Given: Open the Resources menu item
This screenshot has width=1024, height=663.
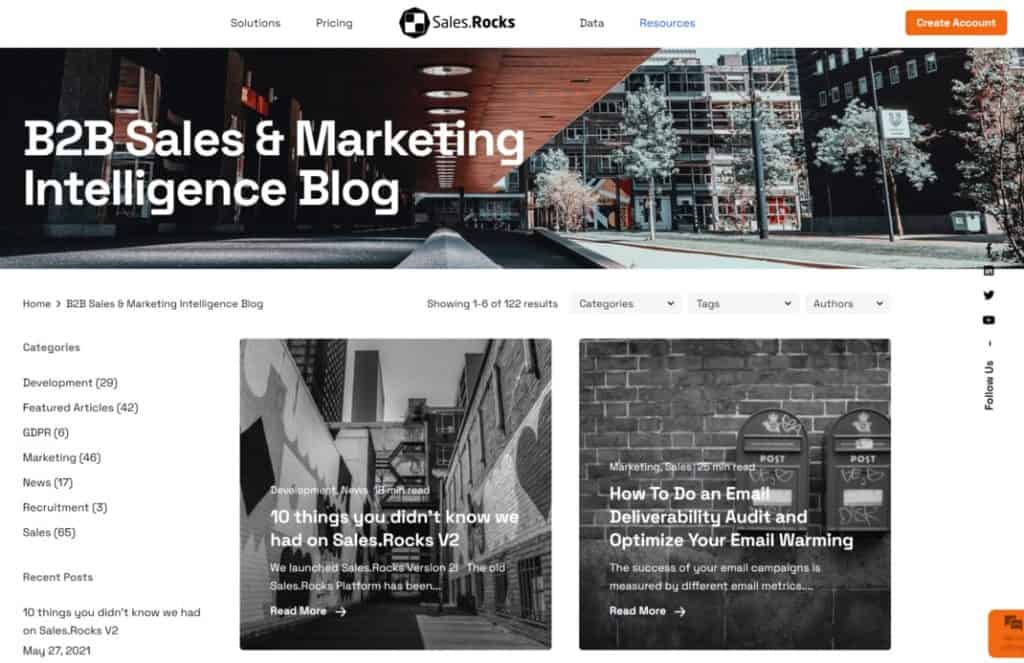Looking at the screenshot, I should (x=667, y=23).
